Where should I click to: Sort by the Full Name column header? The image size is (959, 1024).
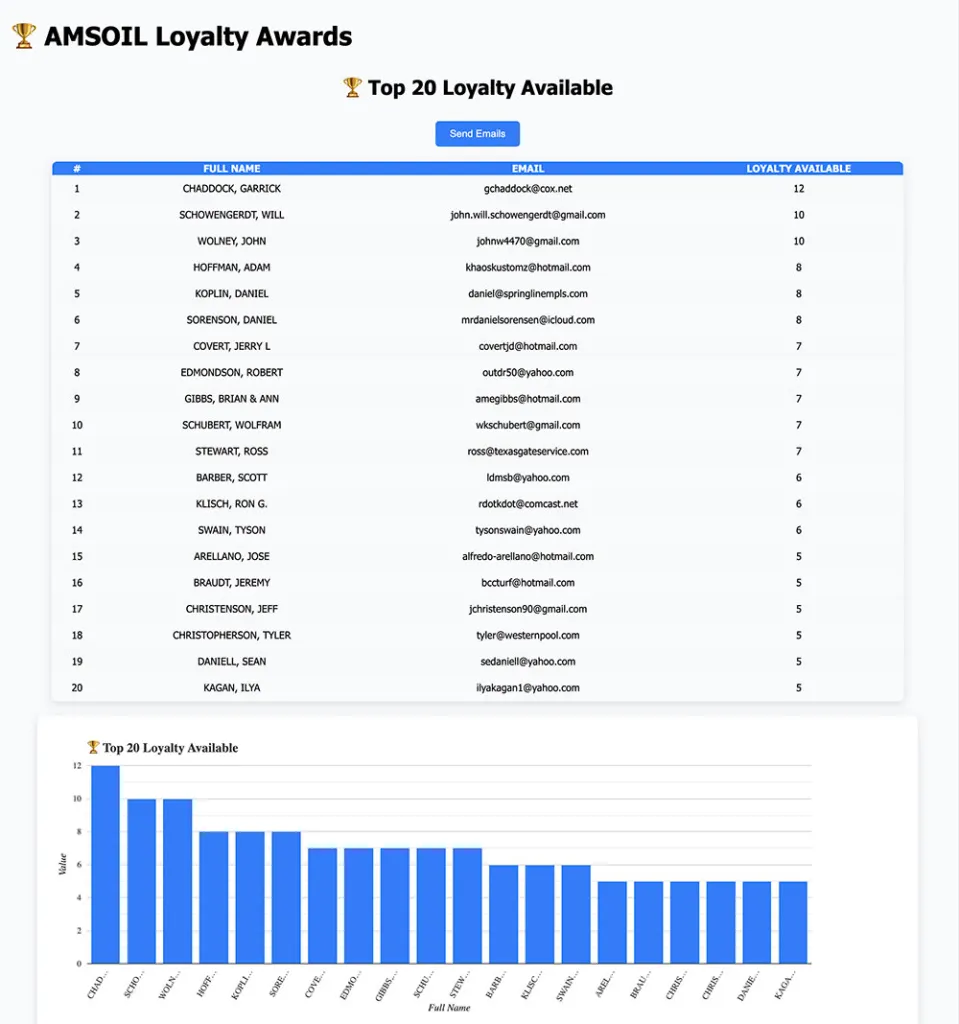click(x=231, y=169)
